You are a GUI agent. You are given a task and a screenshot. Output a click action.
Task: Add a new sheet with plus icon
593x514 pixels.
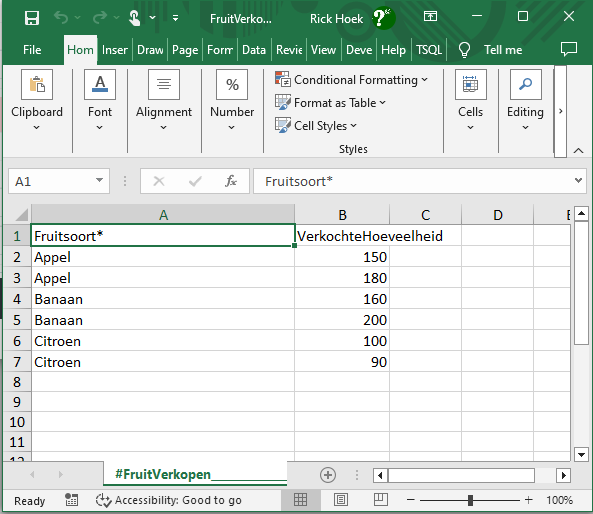[328, 475]
